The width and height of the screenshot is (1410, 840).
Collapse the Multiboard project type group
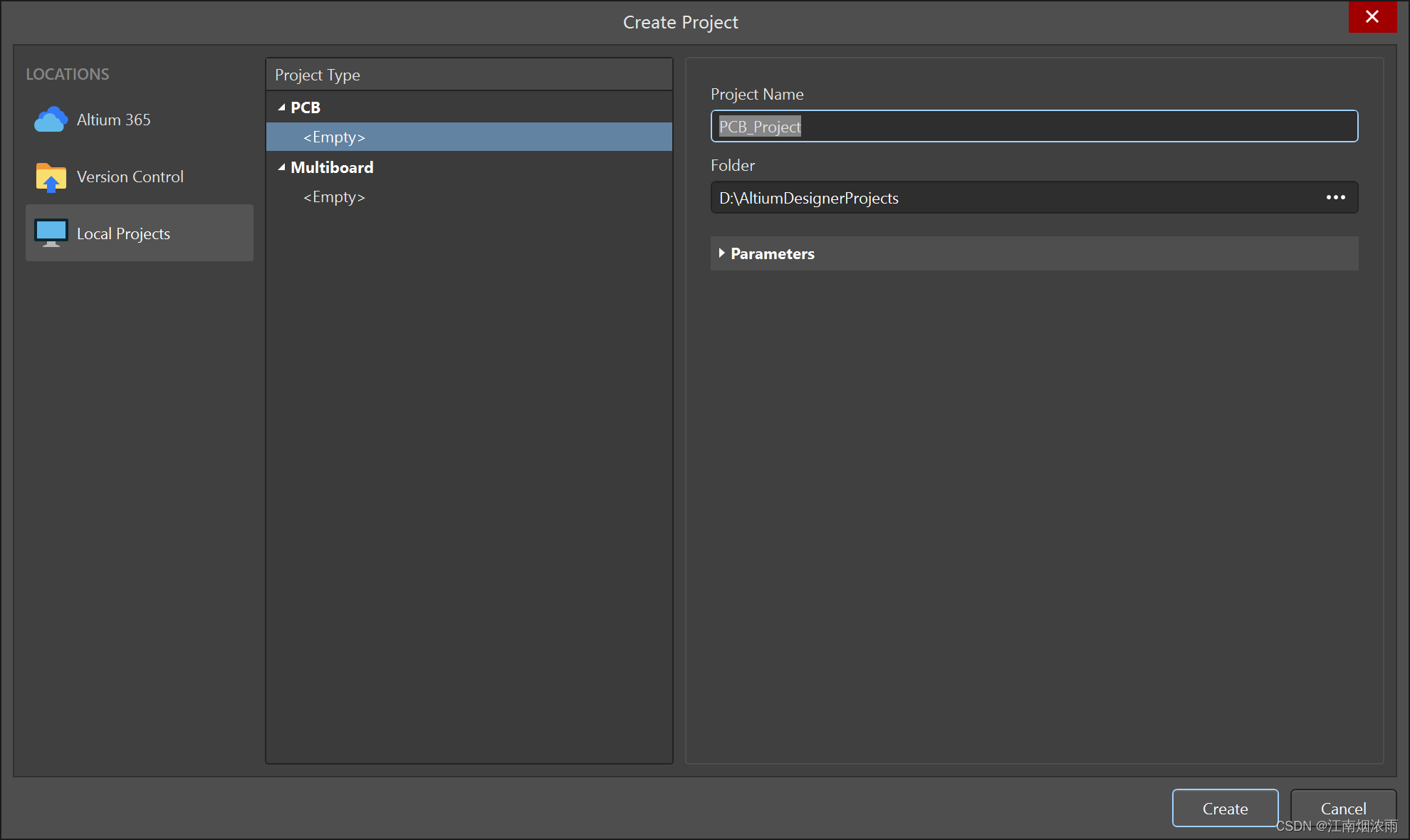point(281,167)
